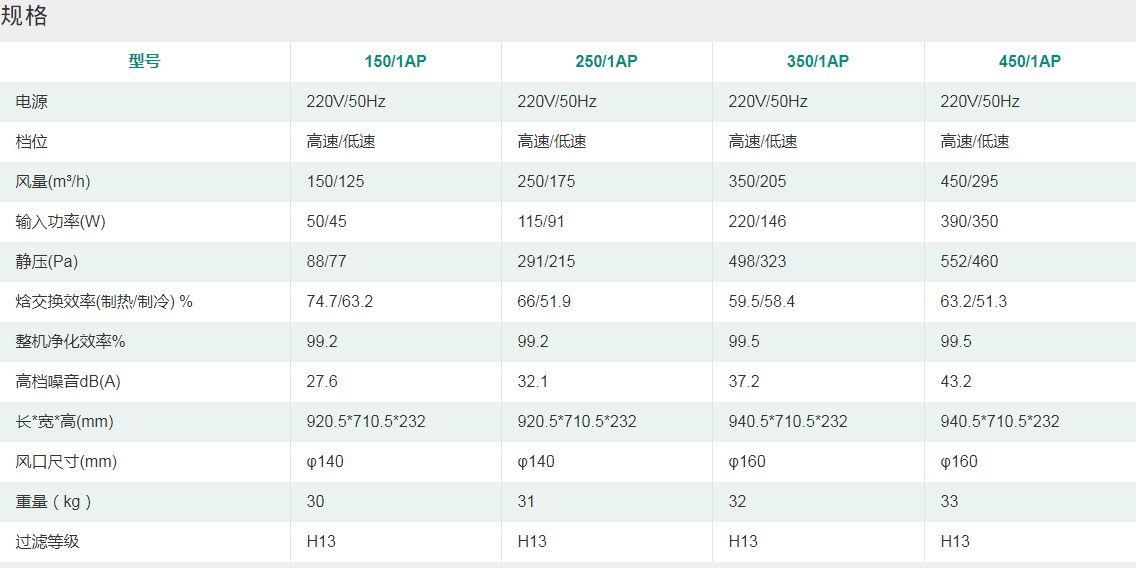The height and width of the screenshot is (568, 1136).
Task: Click the 350/1AP model column header
Action: coord(818,61)
